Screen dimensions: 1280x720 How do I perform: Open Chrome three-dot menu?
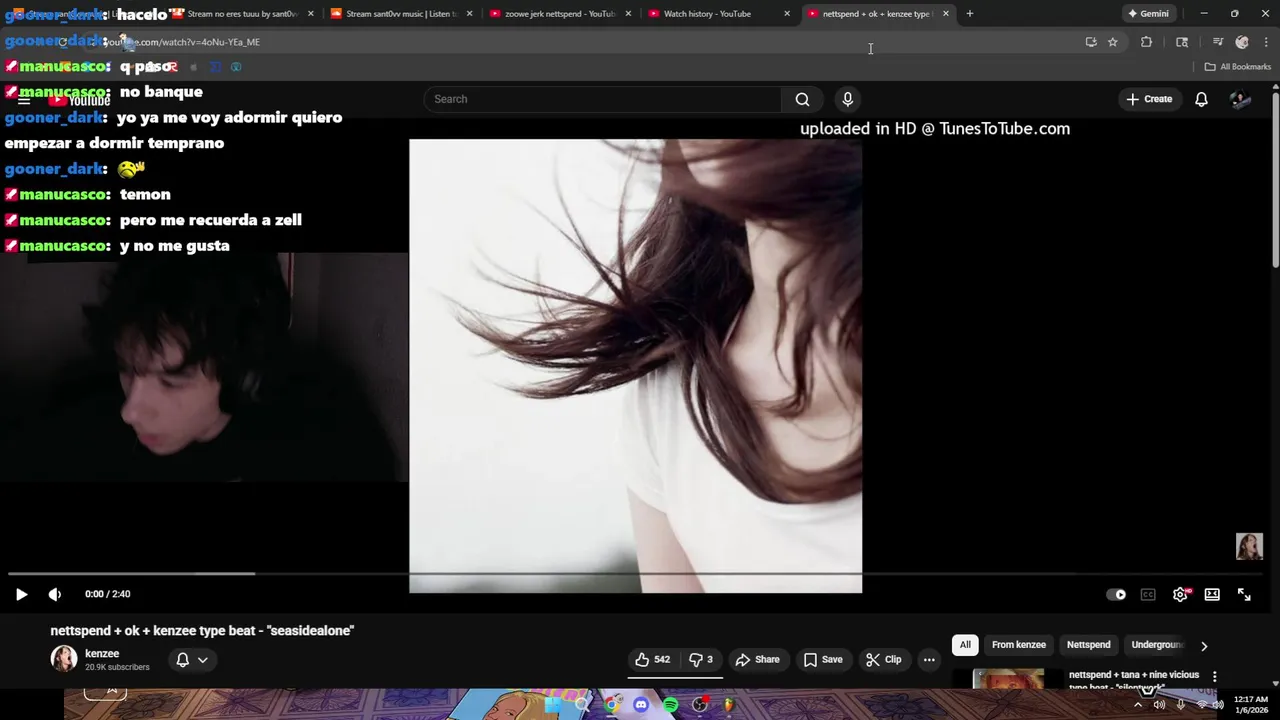coord(1267,42)
